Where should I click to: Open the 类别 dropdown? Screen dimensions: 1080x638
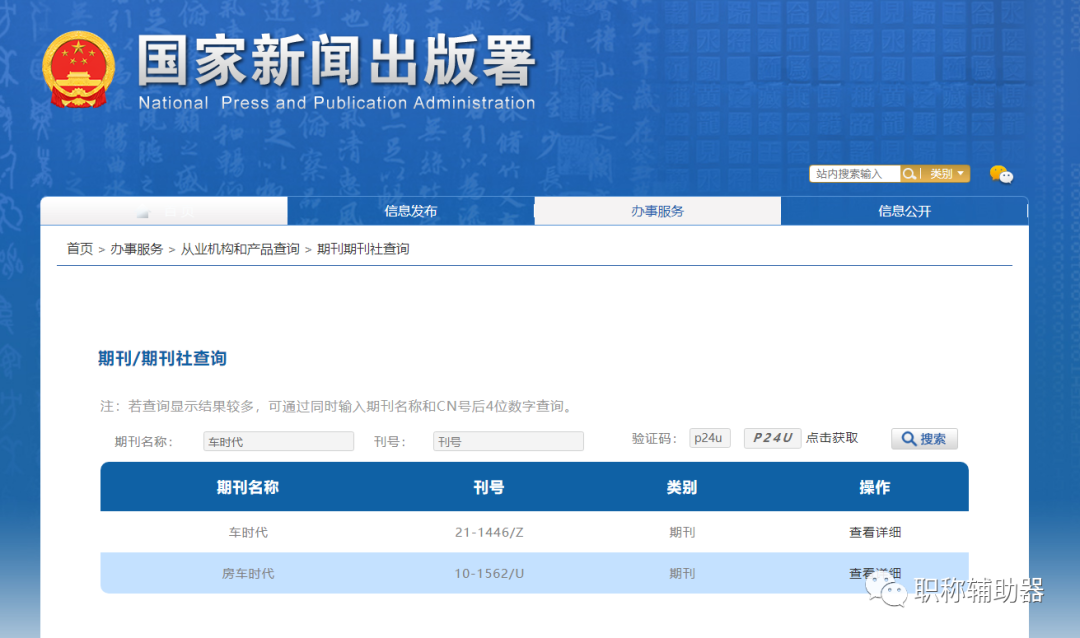(941, 172)
